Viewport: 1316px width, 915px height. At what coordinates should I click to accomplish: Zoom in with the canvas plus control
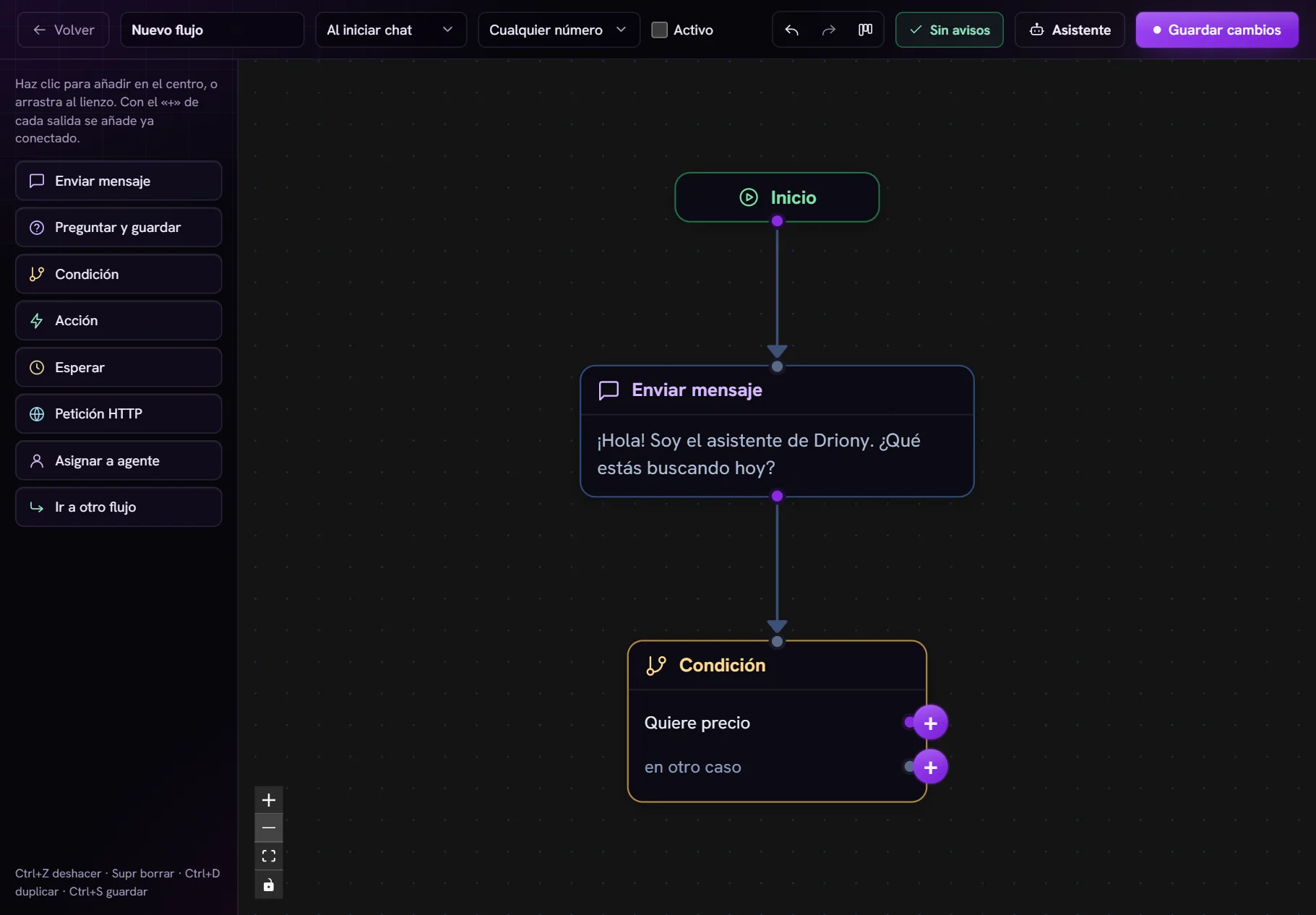[269, 800]
